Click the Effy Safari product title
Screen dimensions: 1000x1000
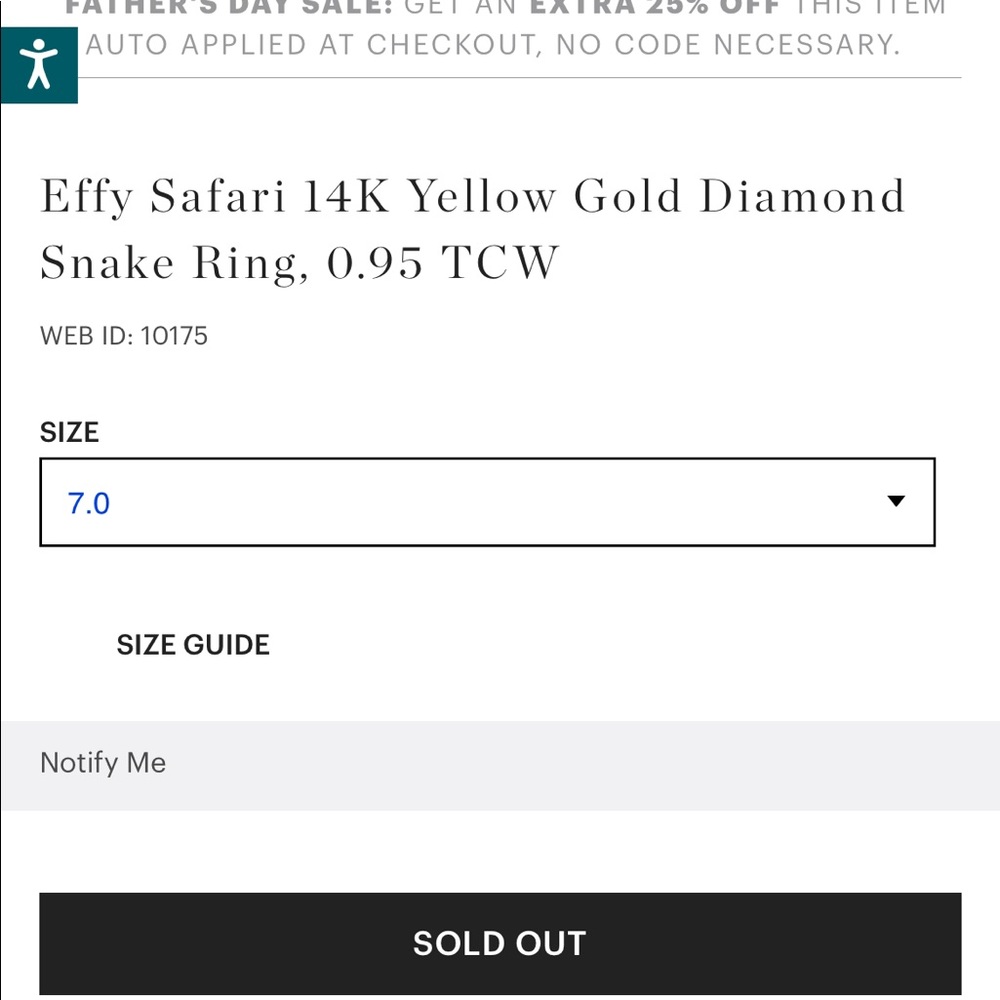pyautogui.click(x=212, y=196)
